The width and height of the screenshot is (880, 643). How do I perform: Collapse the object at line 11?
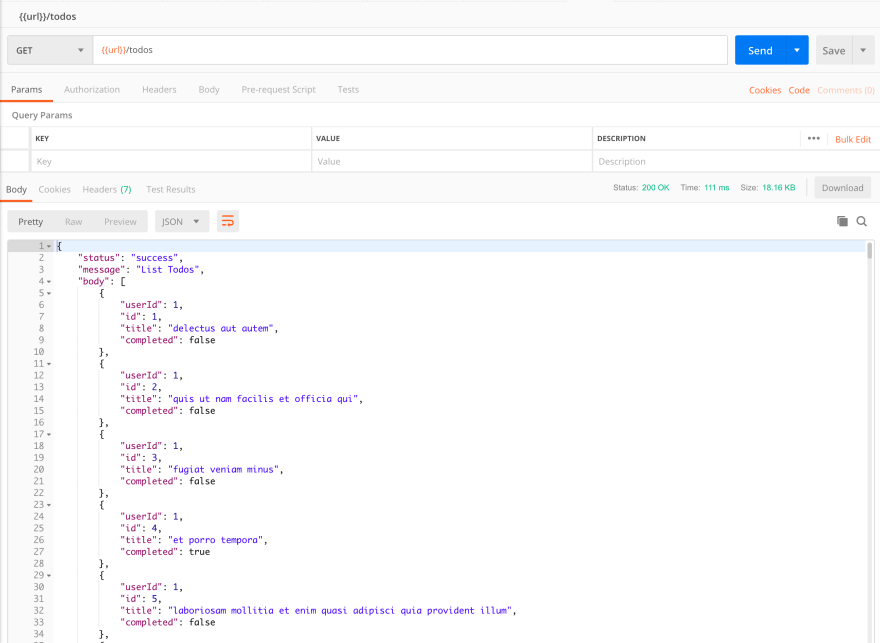[49, 364]
